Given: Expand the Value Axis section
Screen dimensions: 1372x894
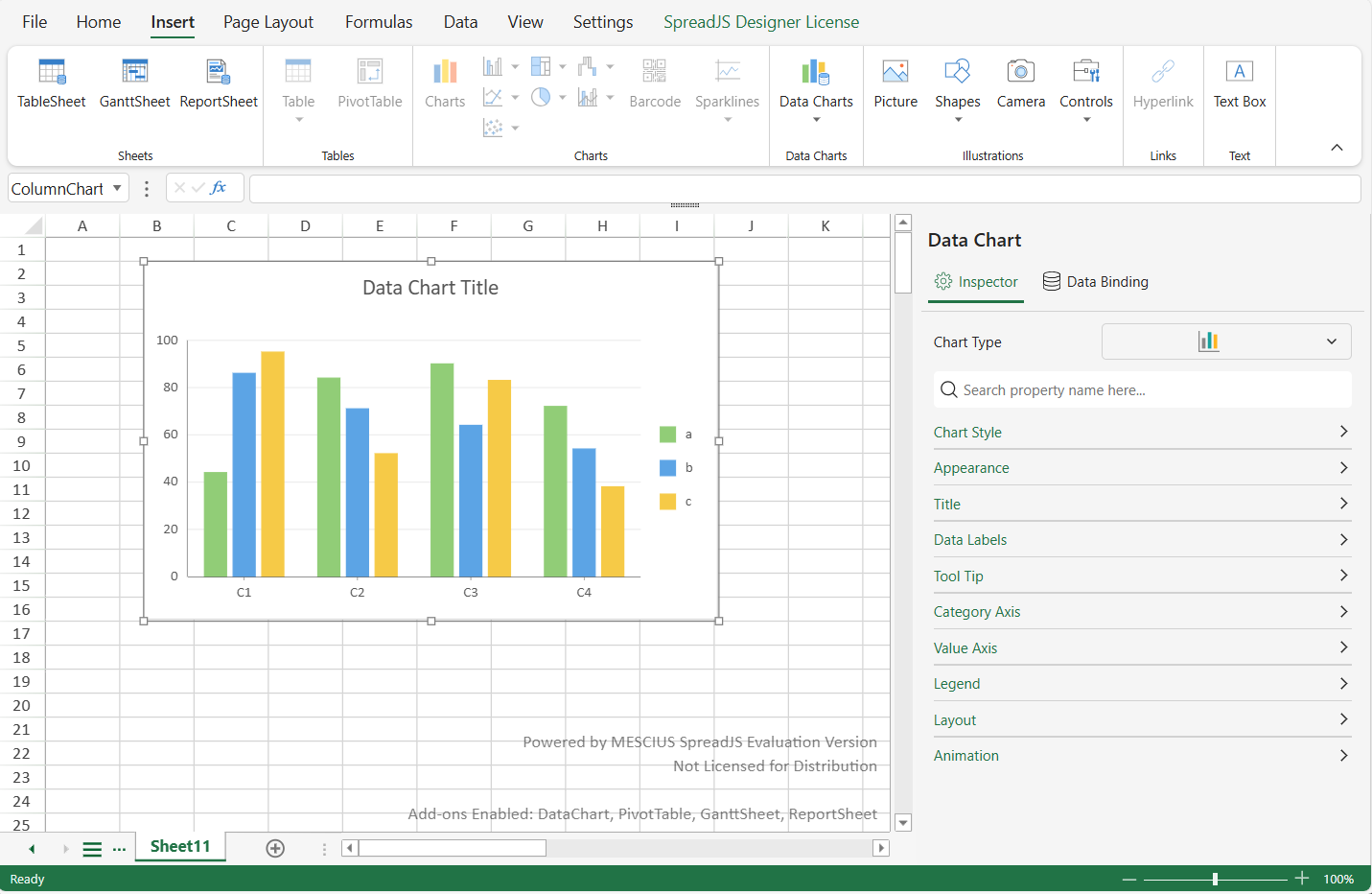Looking at the screenshot, I should pyautogui.click(x=1142, y=647).
